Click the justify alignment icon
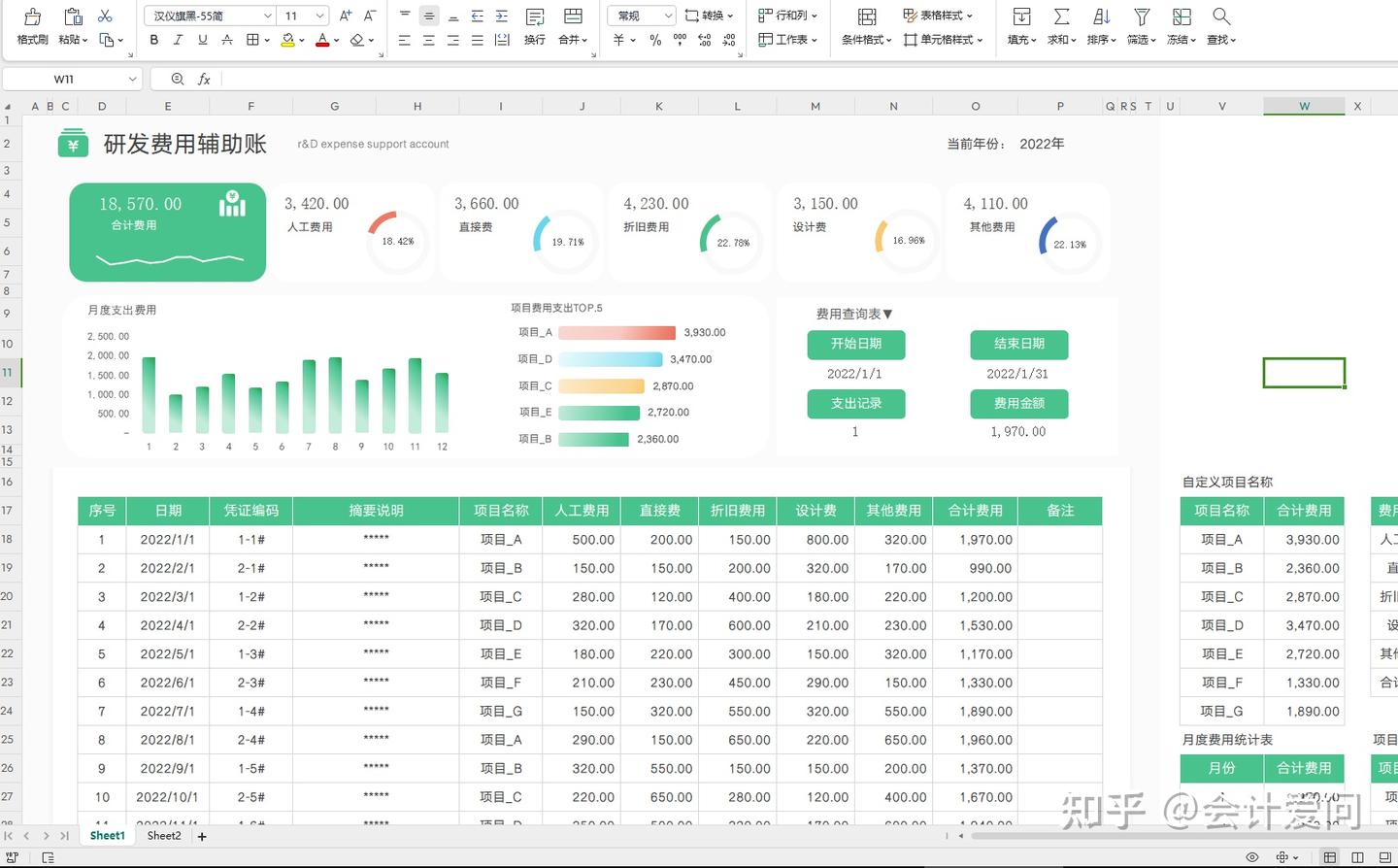 click(478, 40)
